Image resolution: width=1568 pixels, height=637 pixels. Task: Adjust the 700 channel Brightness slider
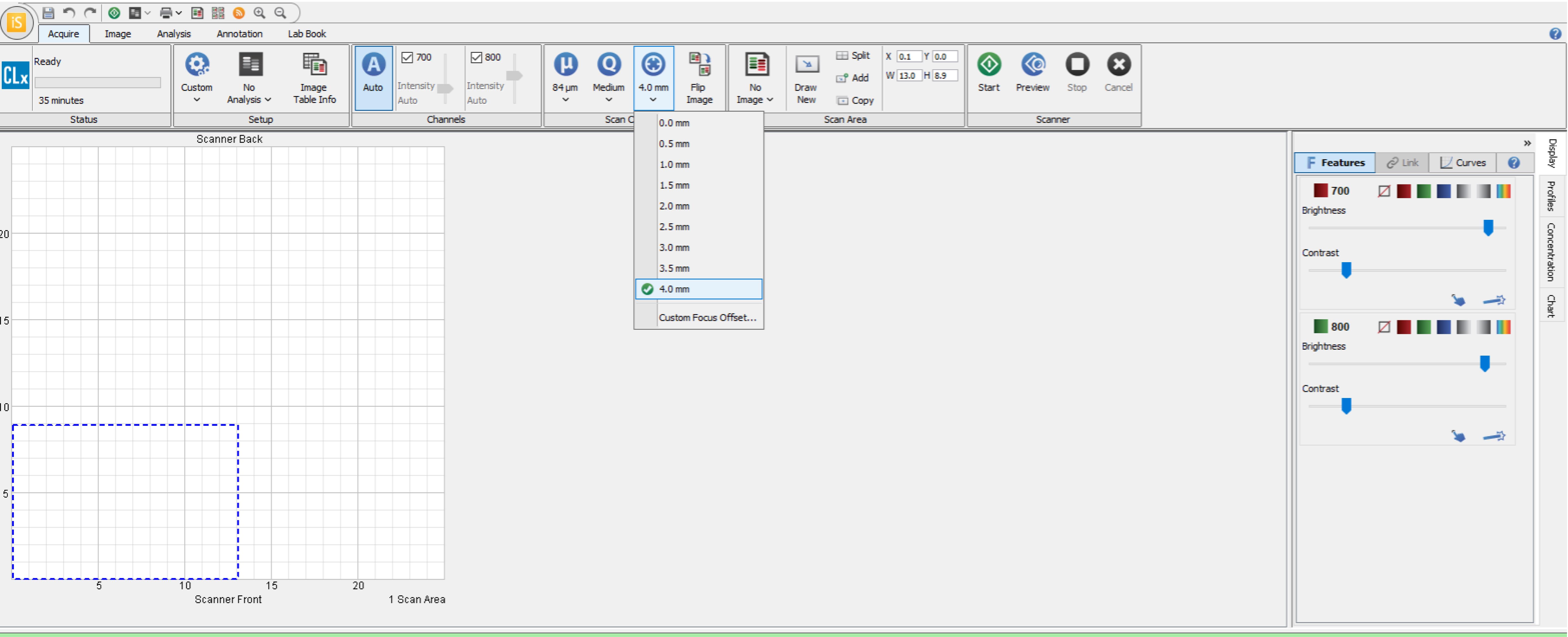pyautogui.click(x=1488, y=228)
